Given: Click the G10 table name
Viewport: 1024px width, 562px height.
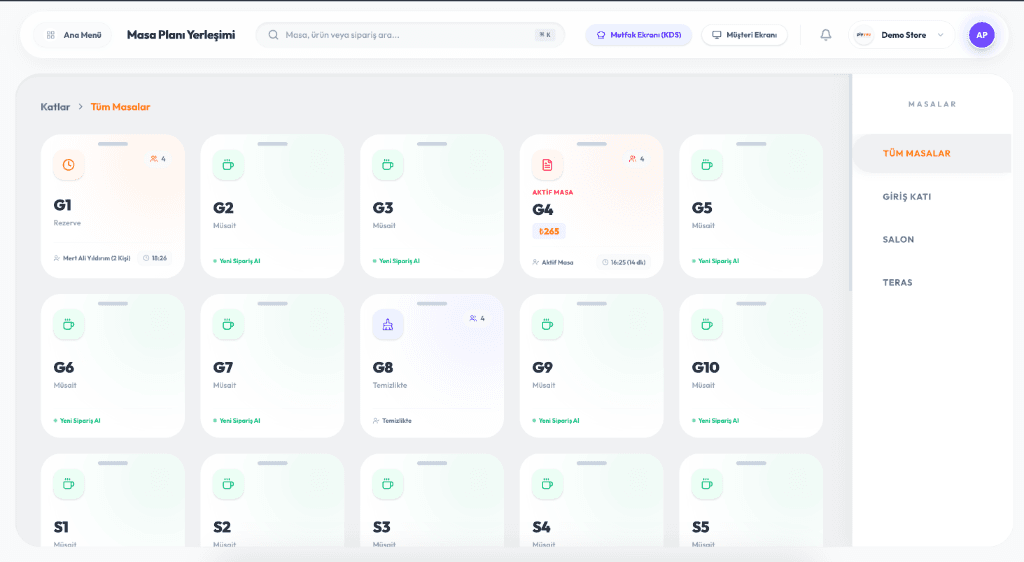Looking at the screenshot, I should click(x=705, y=367).
